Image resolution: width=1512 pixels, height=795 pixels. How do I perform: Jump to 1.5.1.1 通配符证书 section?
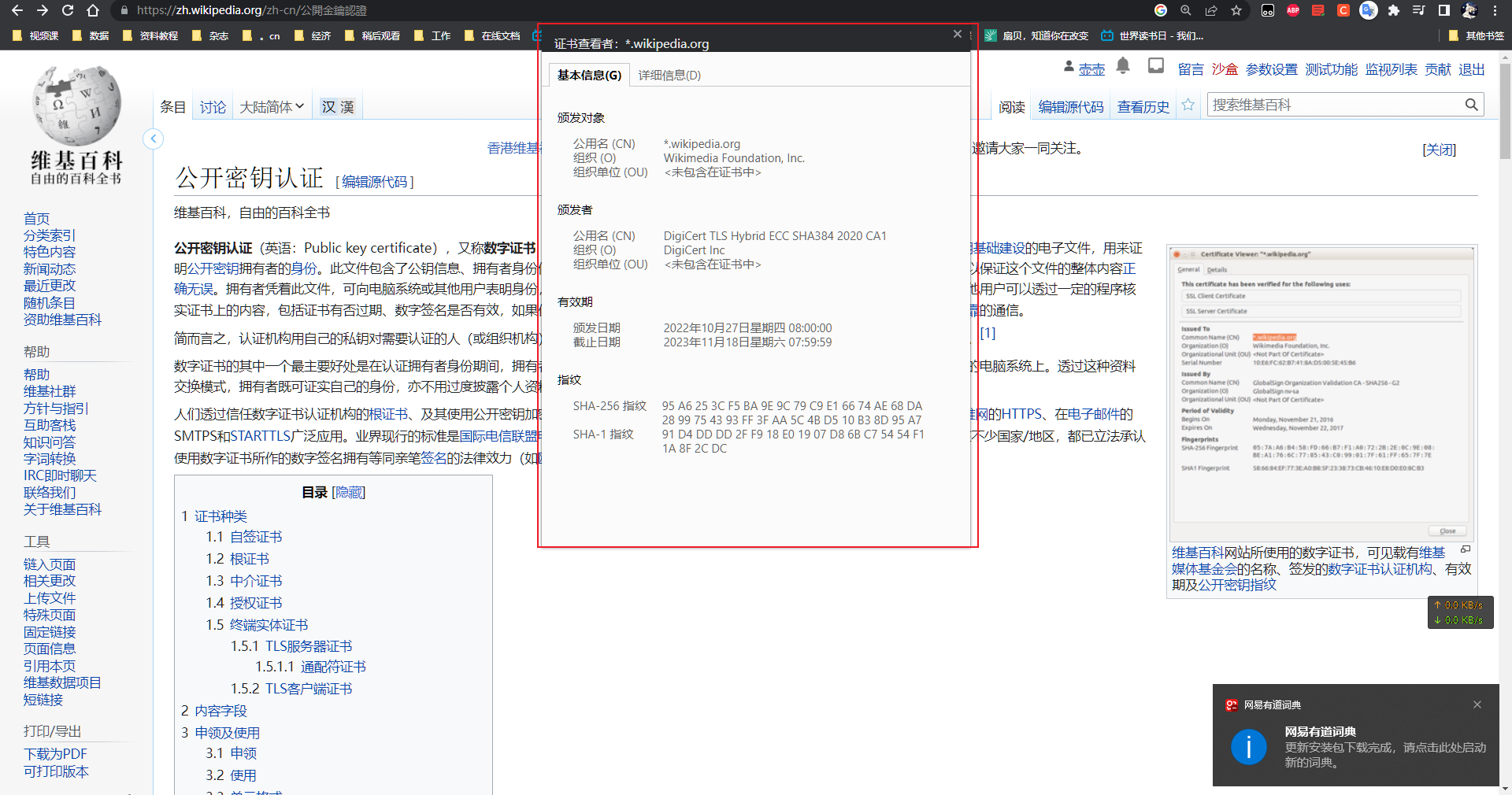310,667
